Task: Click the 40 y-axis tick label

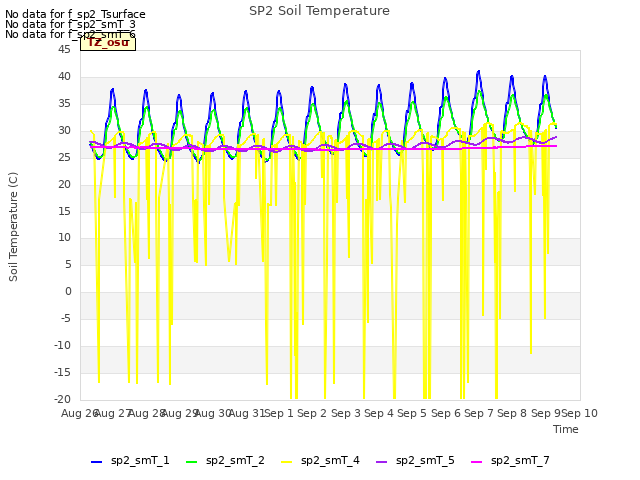Action: (64, 77)
